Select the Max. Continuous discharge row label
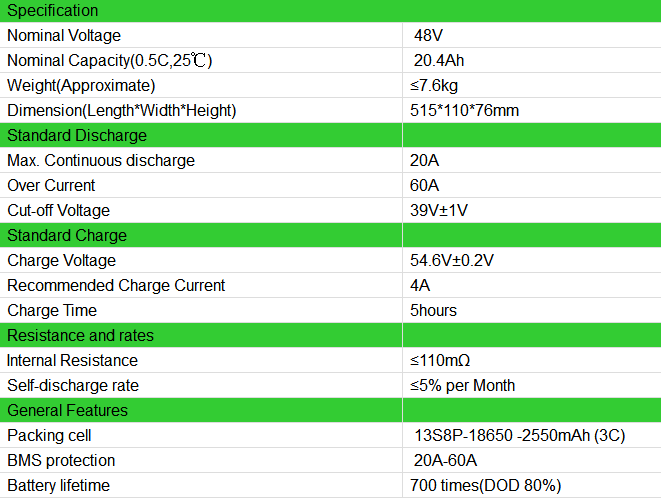 click(x=101, y=161)
